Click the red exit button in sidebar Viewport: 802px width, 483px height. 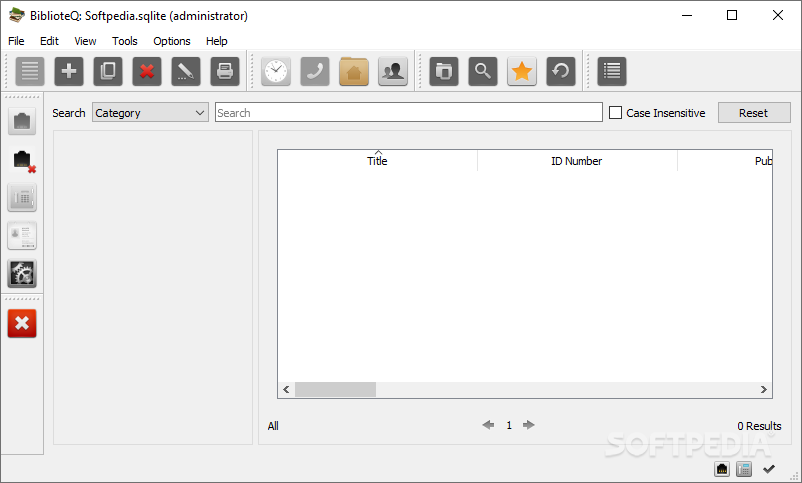22,323
